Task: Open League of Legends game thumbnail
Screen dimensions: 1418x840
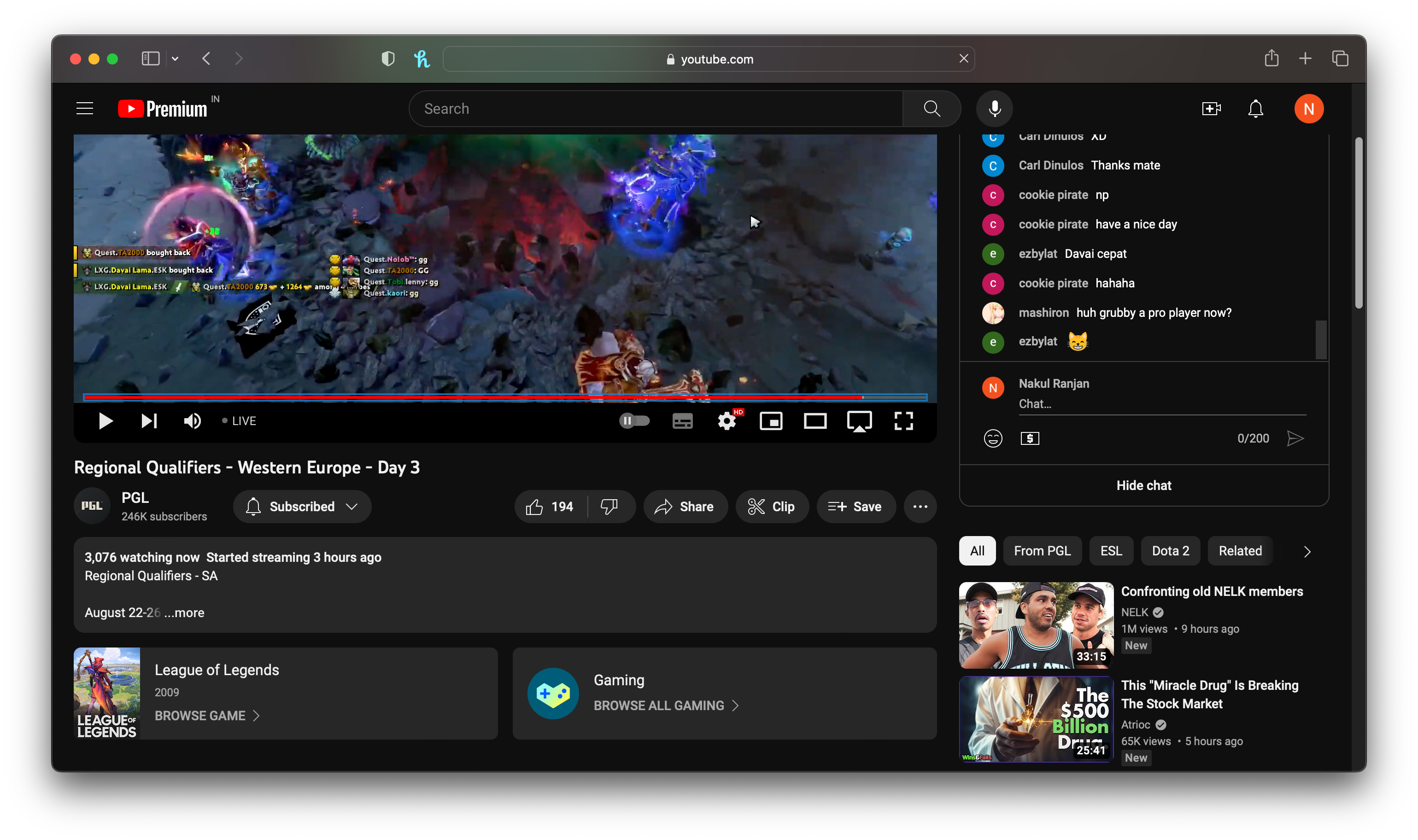Action: pyautogui.click(x=106, y=693)
